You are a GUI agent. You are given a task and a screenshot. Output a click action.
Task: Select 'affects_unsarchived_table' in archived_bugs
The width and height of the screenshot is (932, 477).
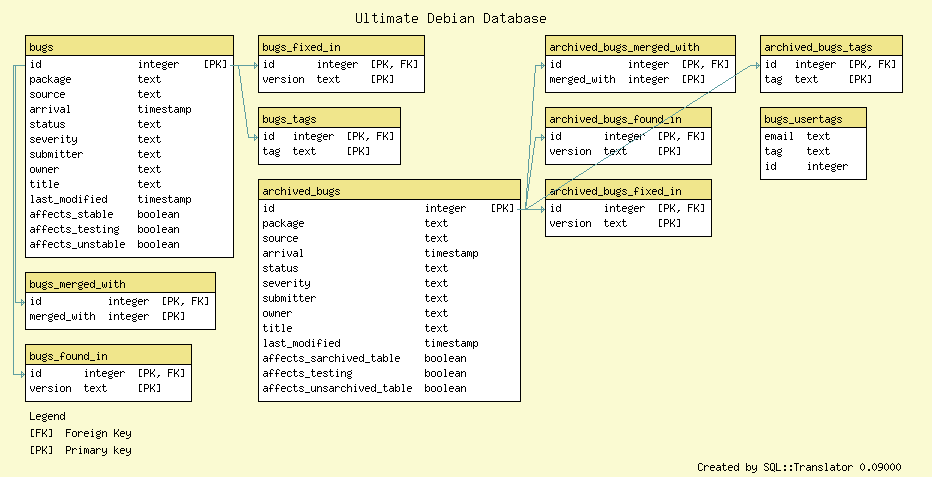click(x=337, y=388)
